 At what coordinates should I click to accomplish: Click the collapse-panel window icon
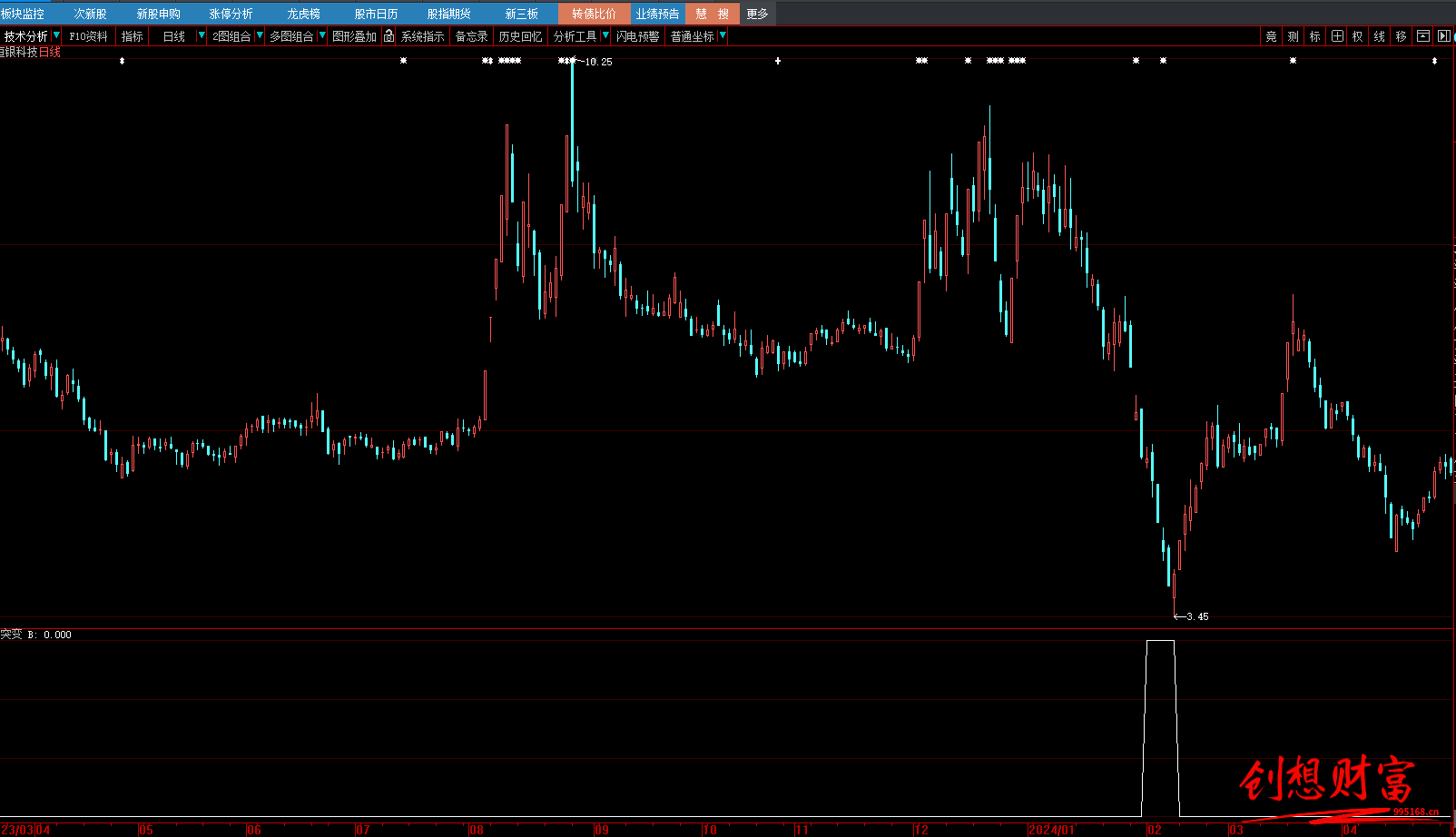click(x=1422, y=36)
